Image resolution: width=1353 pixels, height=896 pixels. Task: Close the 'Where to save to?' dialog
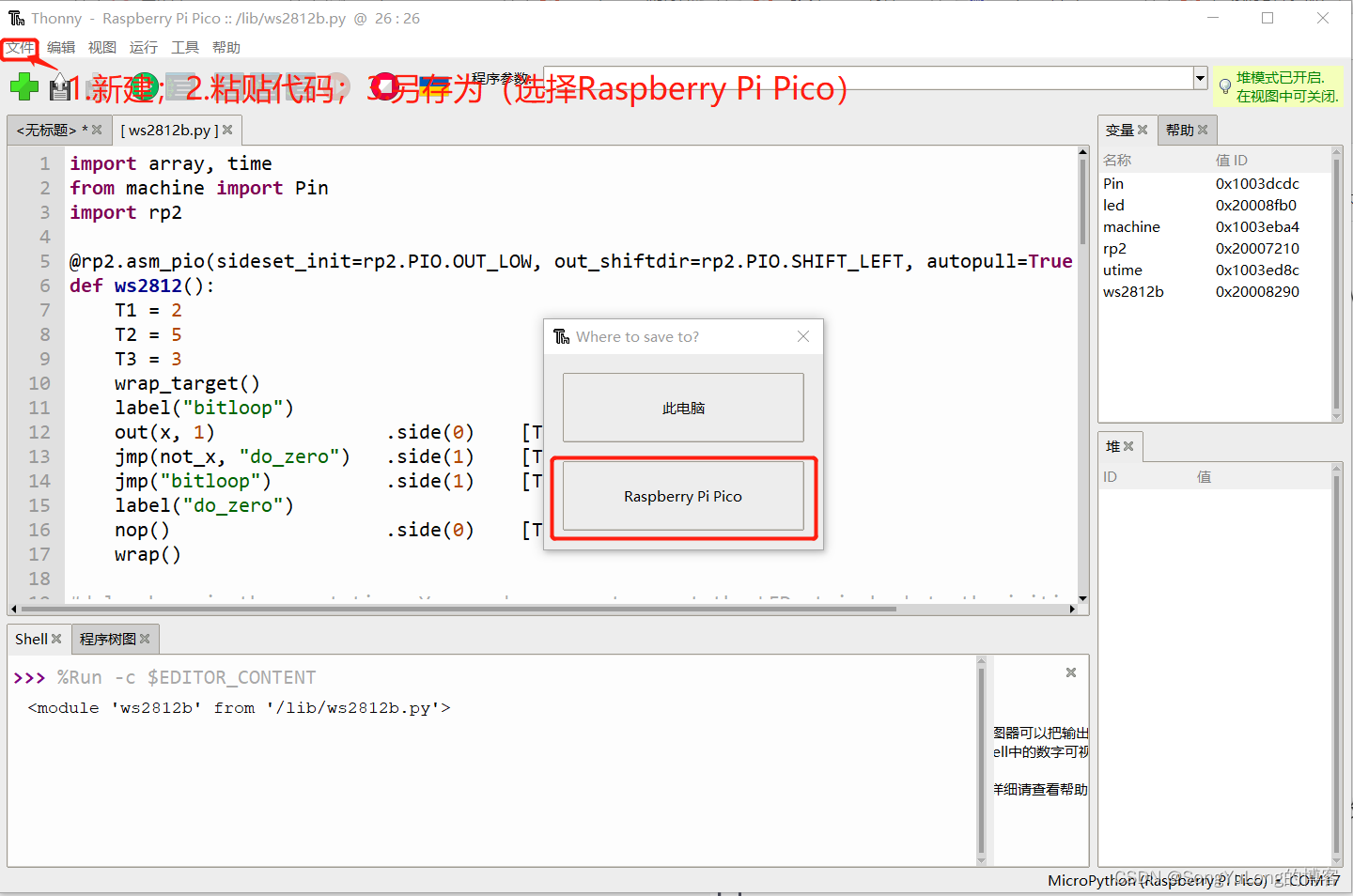pos(803,336)
